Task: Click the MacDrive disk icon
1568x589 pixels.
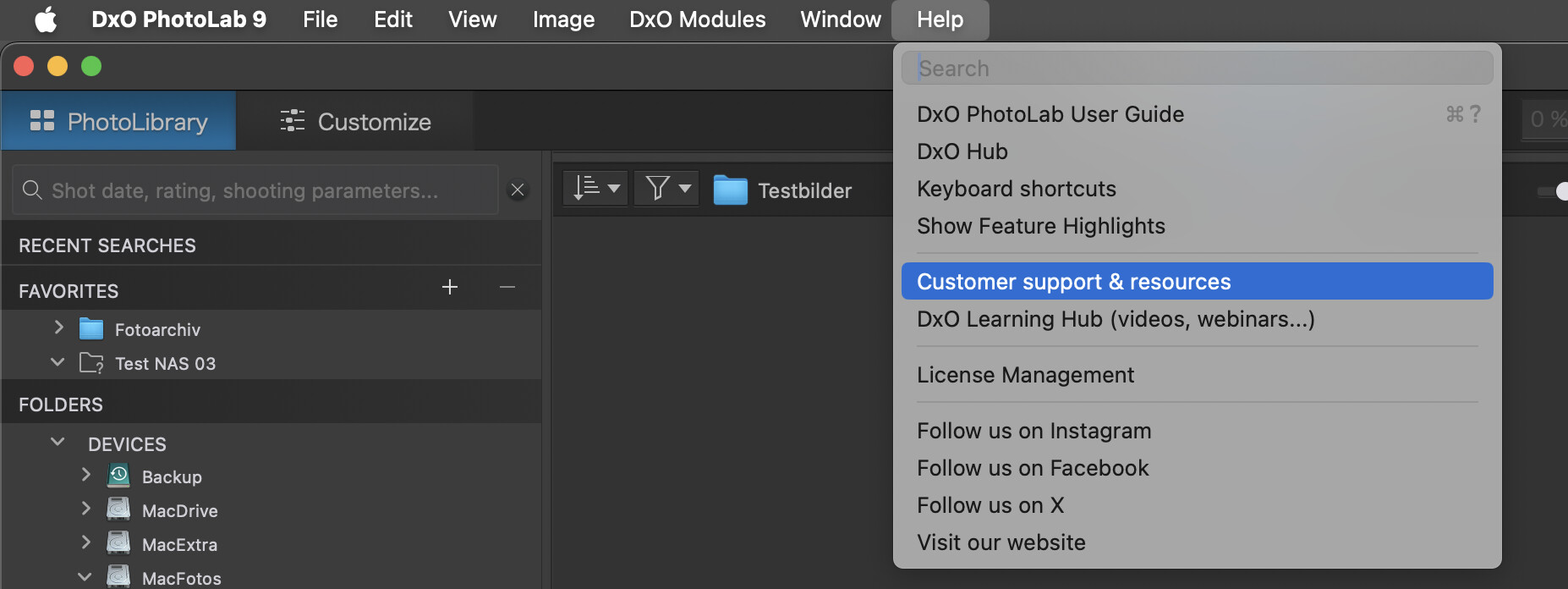Action: click(118, 509)
